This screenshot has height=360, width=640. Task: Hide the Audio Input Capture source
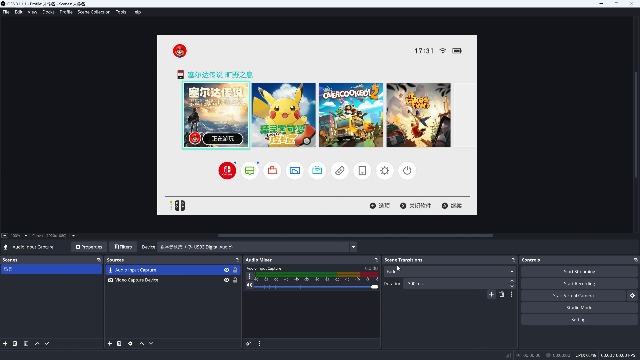(x=227, y=270)
